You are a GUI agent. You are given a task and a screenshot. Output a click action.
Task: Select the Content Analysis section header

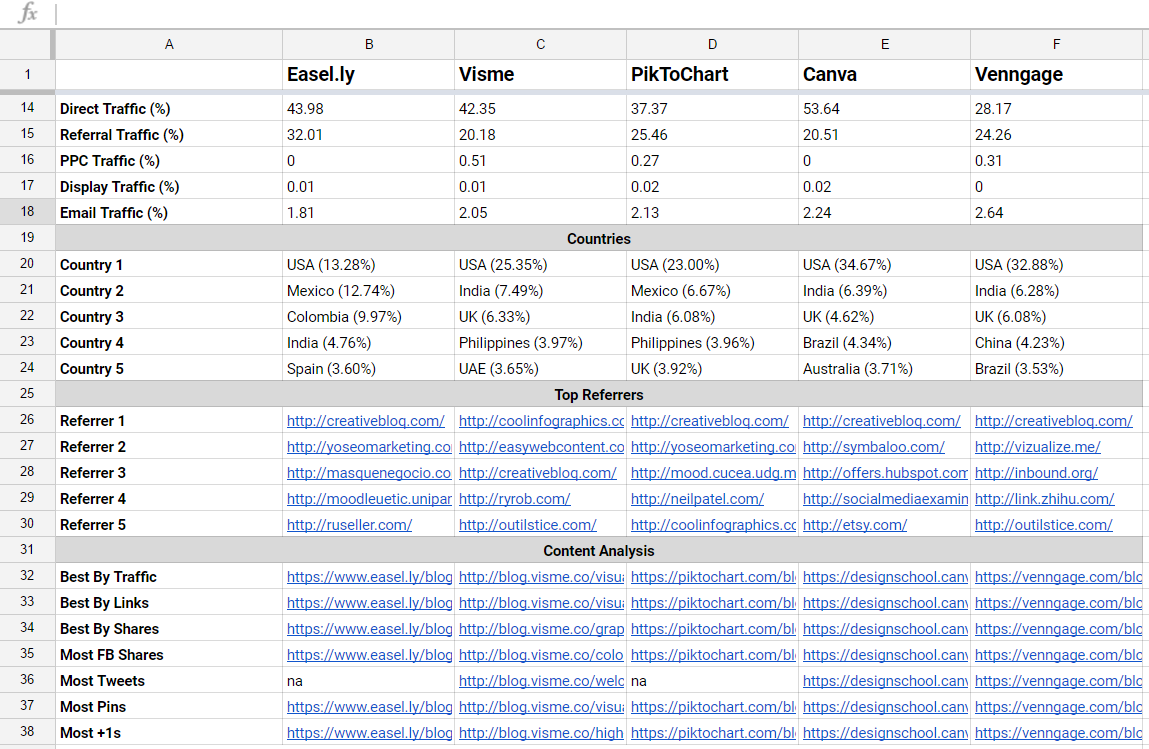point(599,550)
